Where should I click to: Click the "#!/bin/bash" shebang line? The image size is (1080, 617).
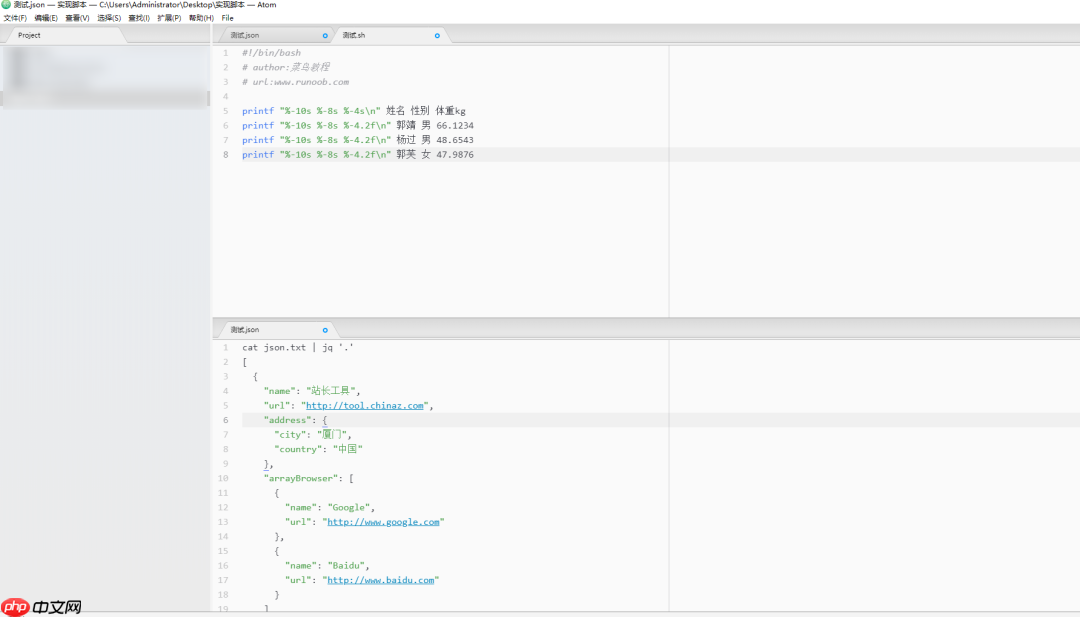click(x=271, y=53)
